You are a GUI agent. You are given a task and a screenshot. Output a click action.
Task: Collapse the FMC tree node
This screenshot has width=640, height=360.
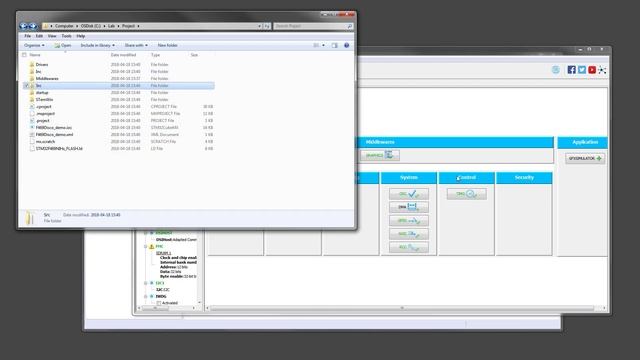click(146, 247)
